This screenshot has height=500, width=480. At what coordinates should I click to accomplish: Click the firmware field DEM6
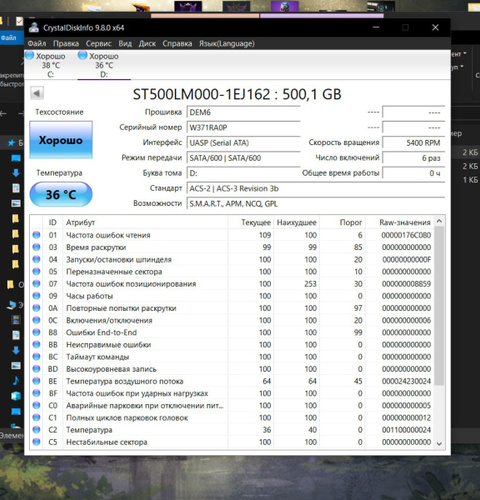(243, 112)
